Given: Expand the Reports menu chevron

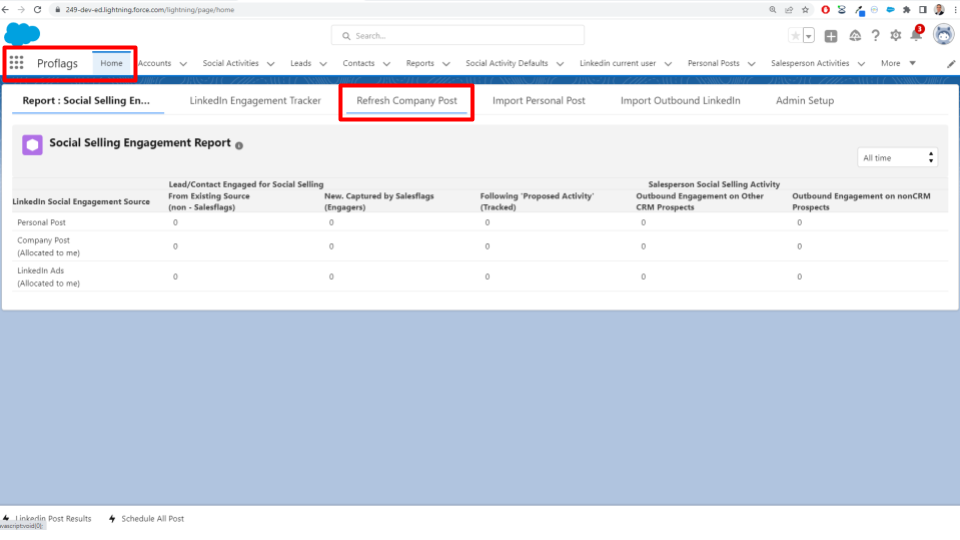Looking at the screenshot, I should click(x=446, y=64).
